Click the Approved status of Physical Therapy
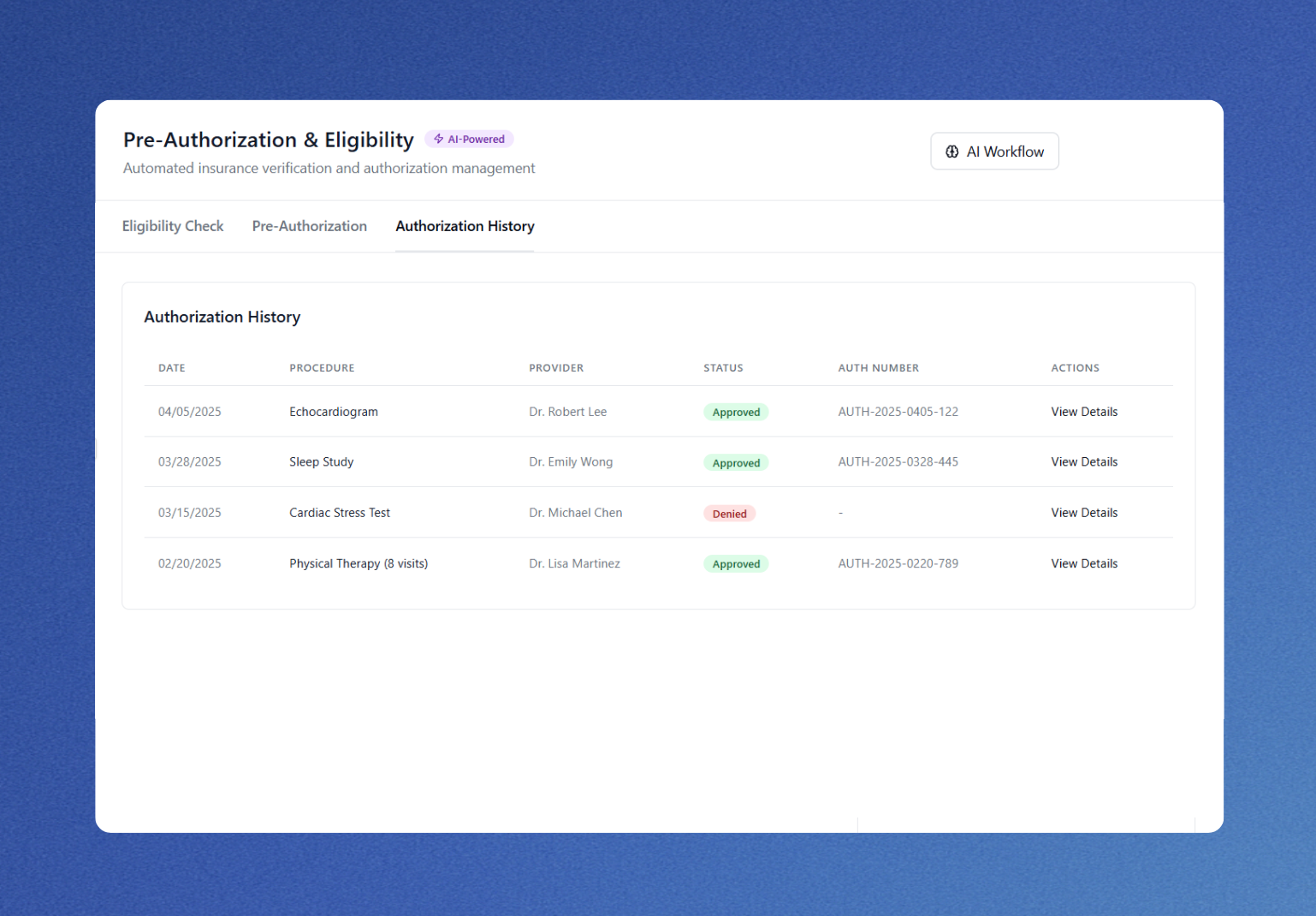 point(736,563)
